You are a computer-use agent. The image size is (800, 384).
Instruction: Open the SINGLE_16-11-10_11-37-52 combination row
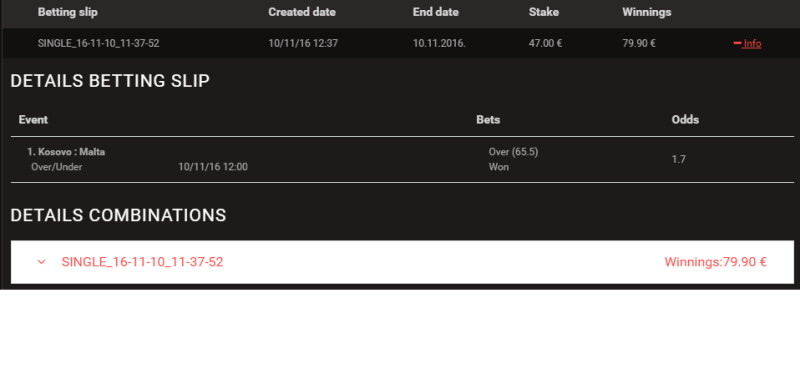[x=402, y=262]
